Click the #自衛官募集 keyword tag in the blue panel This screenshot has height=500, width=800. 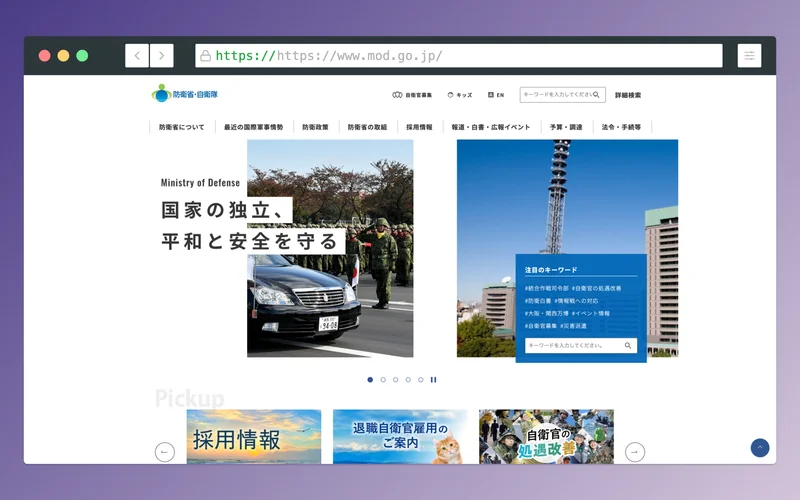point(541,326)
